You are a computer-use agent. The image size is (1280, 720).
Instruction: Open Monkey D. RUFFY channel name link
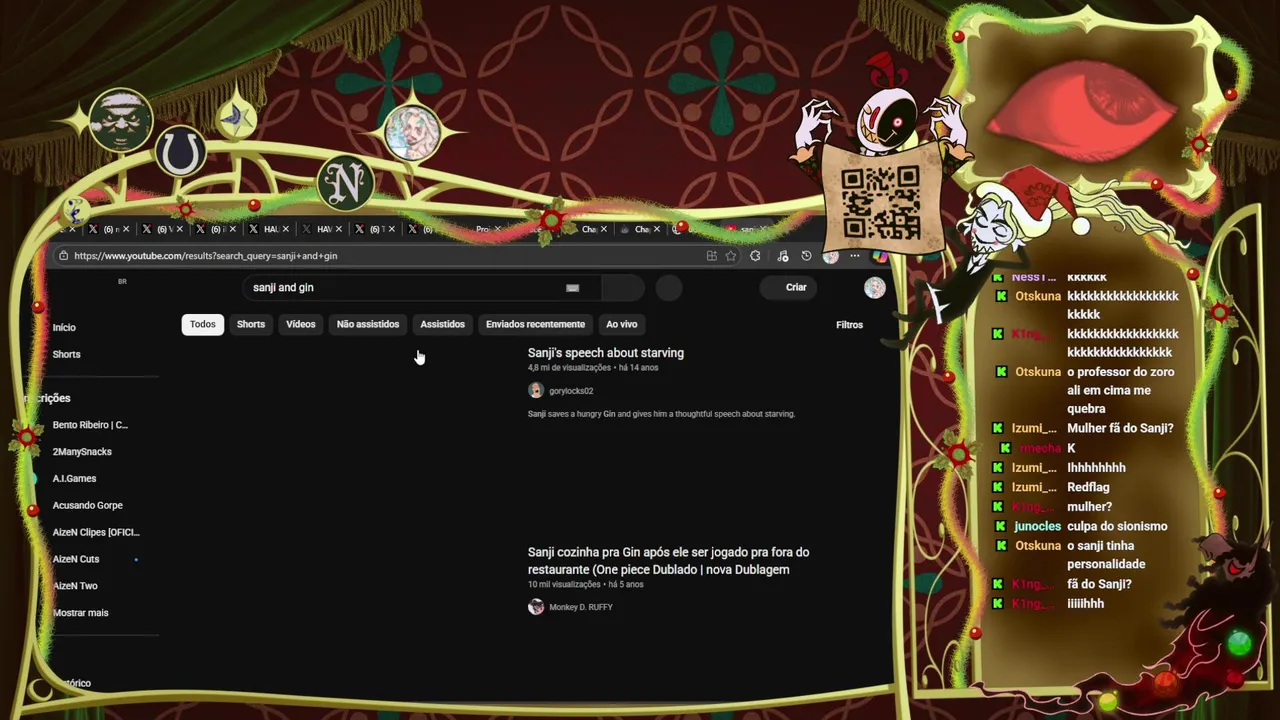pyautogui.click(x=581, y=607)
